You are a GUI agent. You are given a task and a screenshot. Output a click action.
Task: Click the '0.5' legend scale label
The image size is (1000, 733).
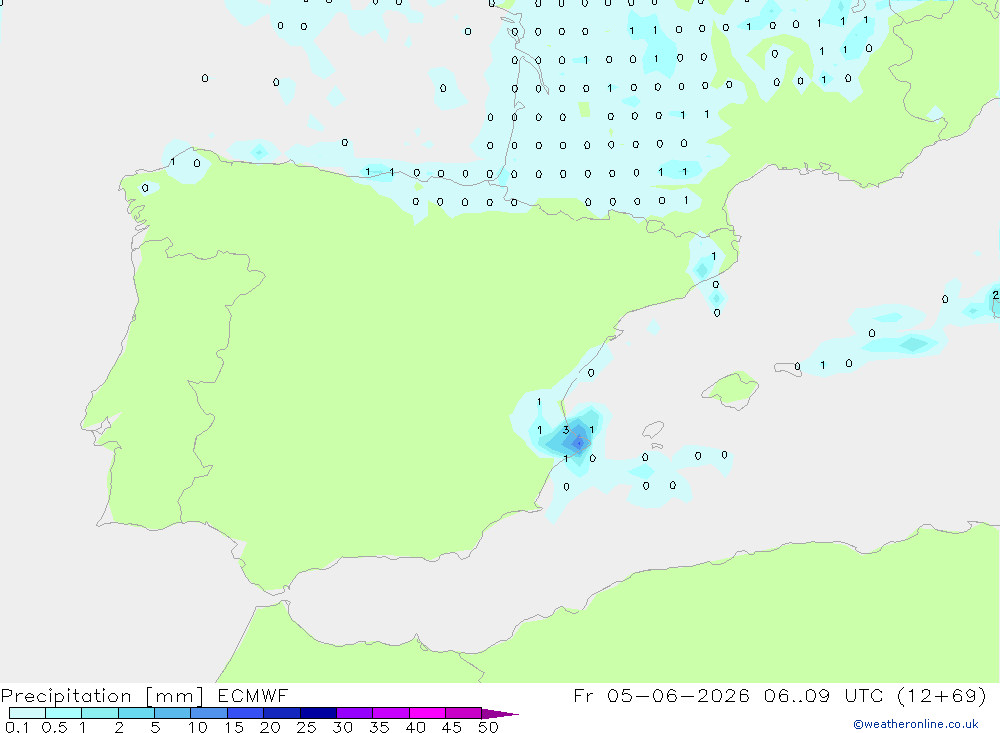[54, 727]
